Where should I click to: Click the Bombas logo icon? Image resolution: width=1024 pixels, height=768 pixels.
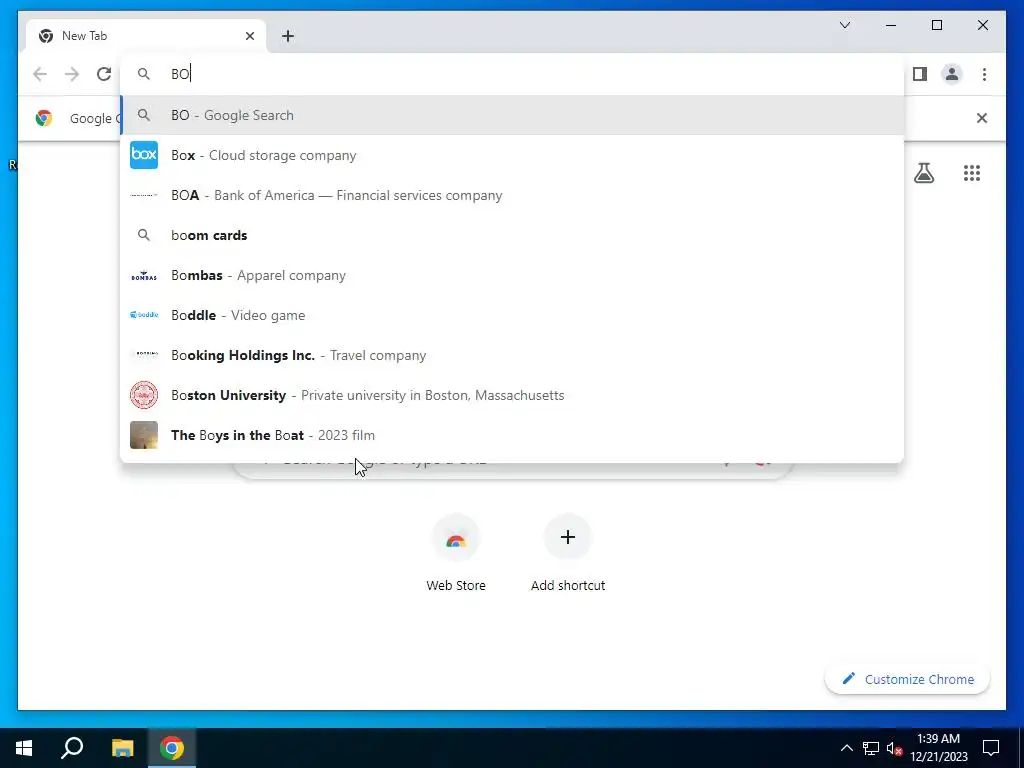point(144,276)
